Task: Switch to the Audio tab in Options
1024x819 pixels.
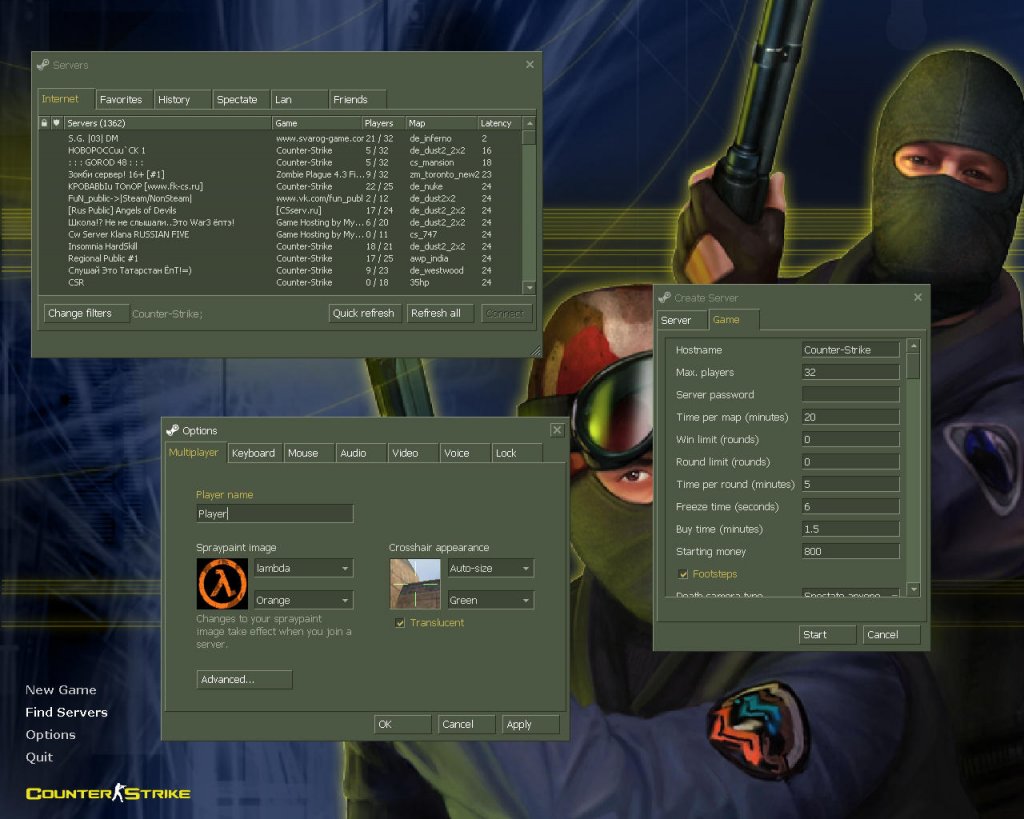Action: point(361,453)
